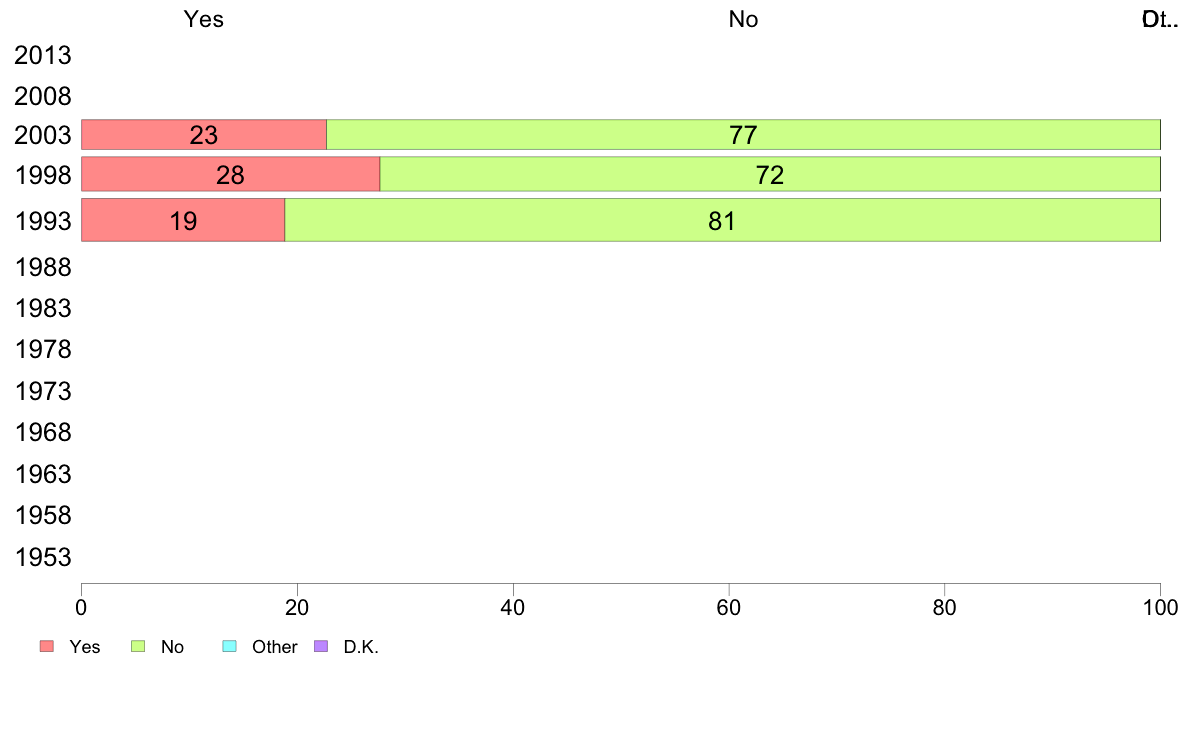
Task: Click the 1988 year label
Action: (x=43, y=267)
